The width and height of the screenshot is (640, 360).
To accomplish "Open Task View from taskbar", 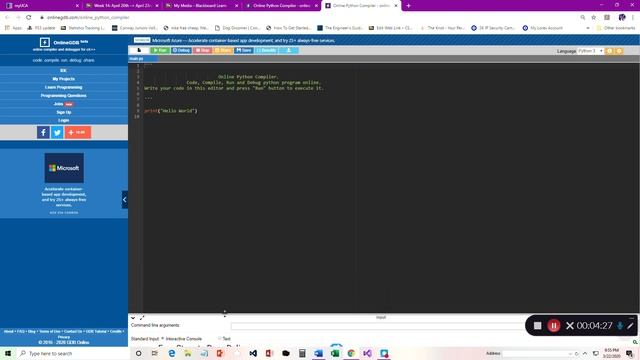I will pos(155,353).
